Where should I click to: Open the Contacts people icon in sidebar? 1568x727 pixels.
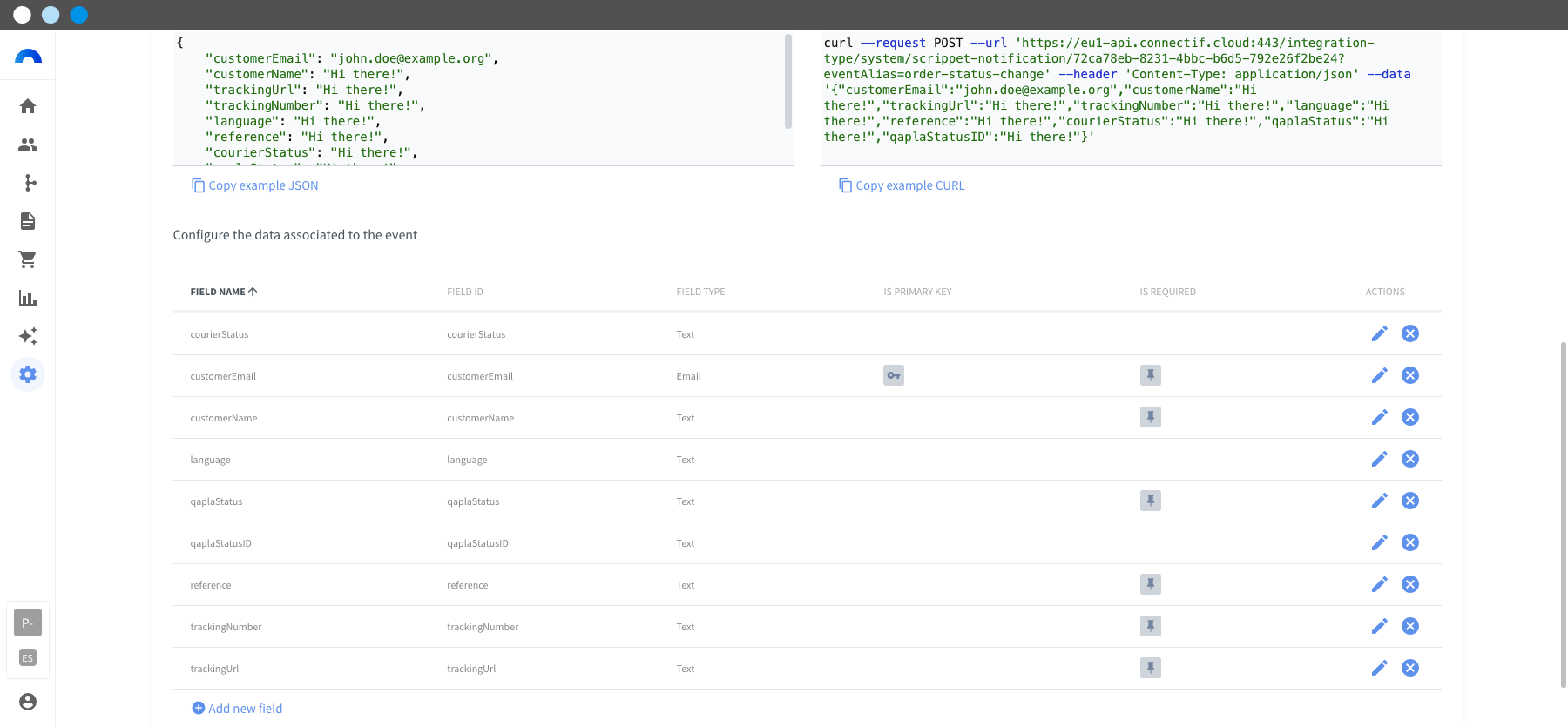coord(28,145)
